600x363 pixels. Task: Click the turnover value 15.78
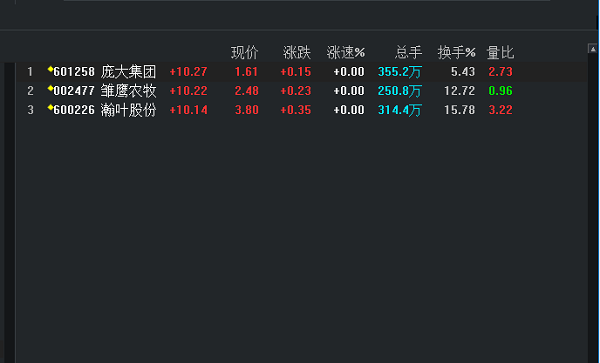pos(460,110)
